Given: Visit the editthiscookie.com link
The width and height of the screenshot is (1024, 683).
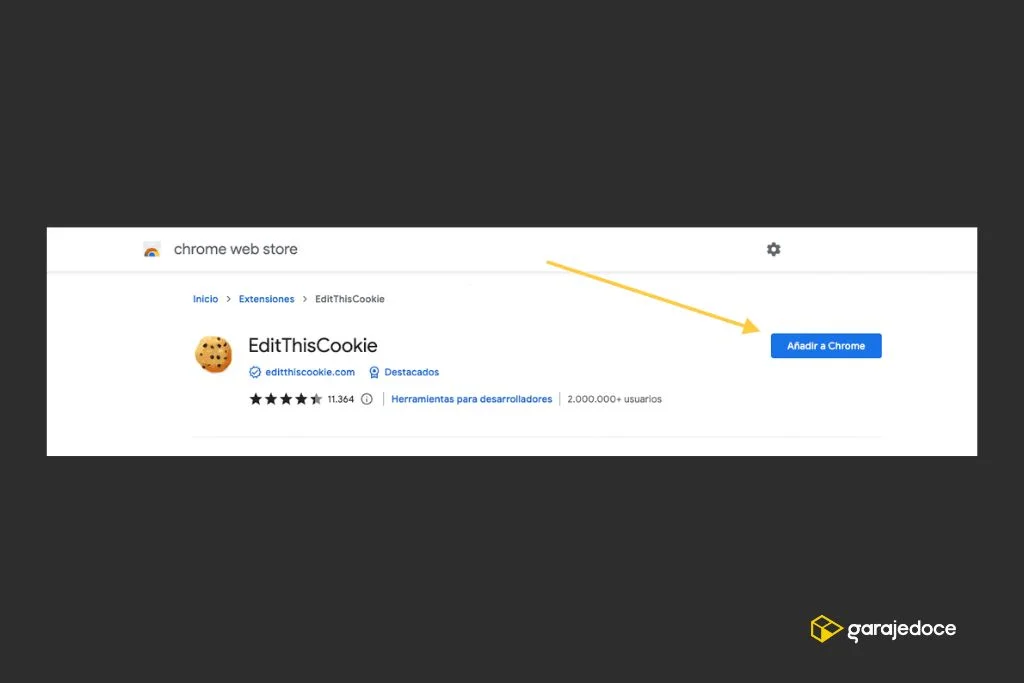Looking at the screenshot, I should 310,372.
